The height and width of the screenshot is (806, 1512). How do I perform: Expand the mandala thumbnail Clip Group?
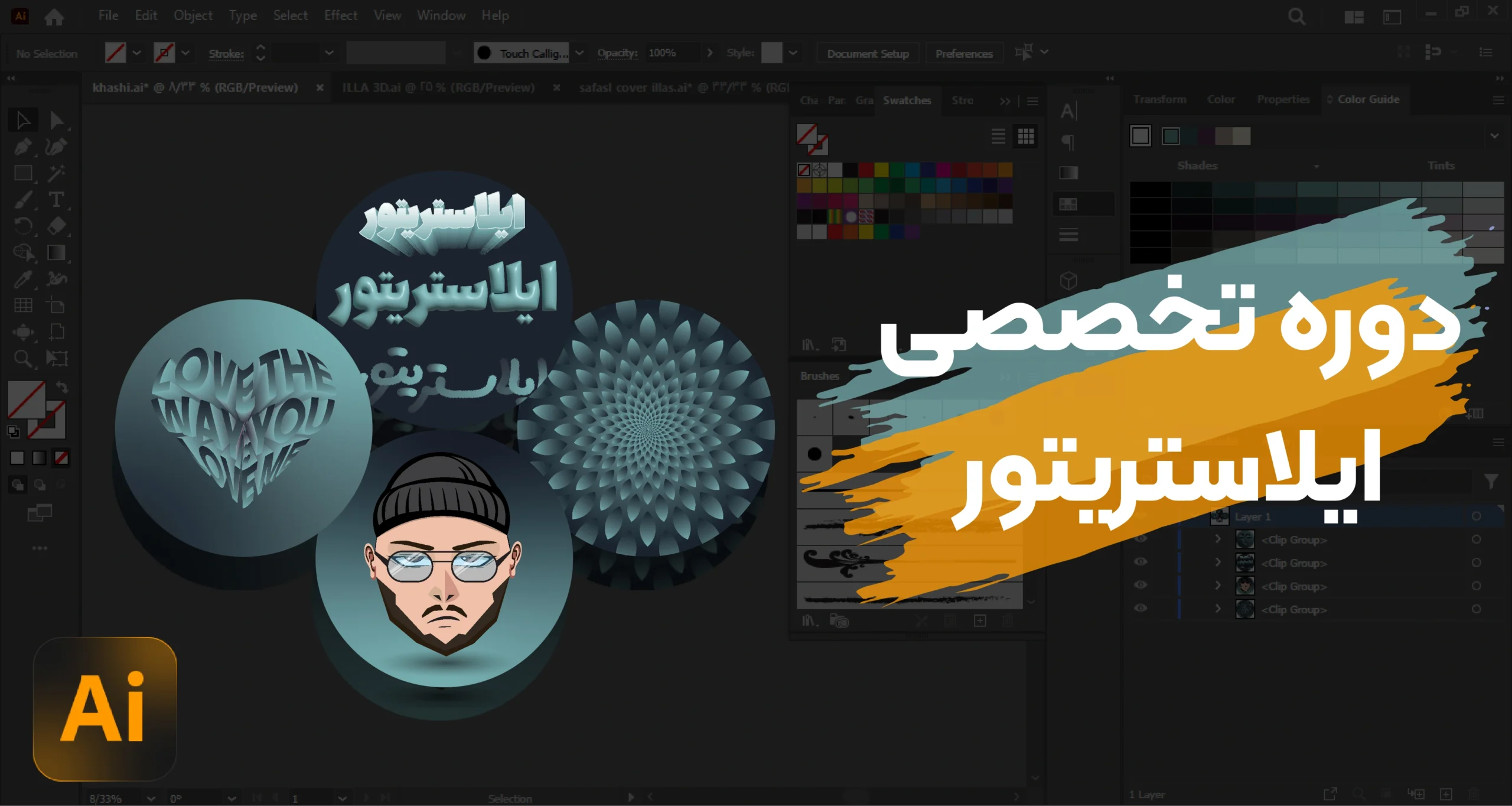pyautogui.click(x=1217, y=608)
